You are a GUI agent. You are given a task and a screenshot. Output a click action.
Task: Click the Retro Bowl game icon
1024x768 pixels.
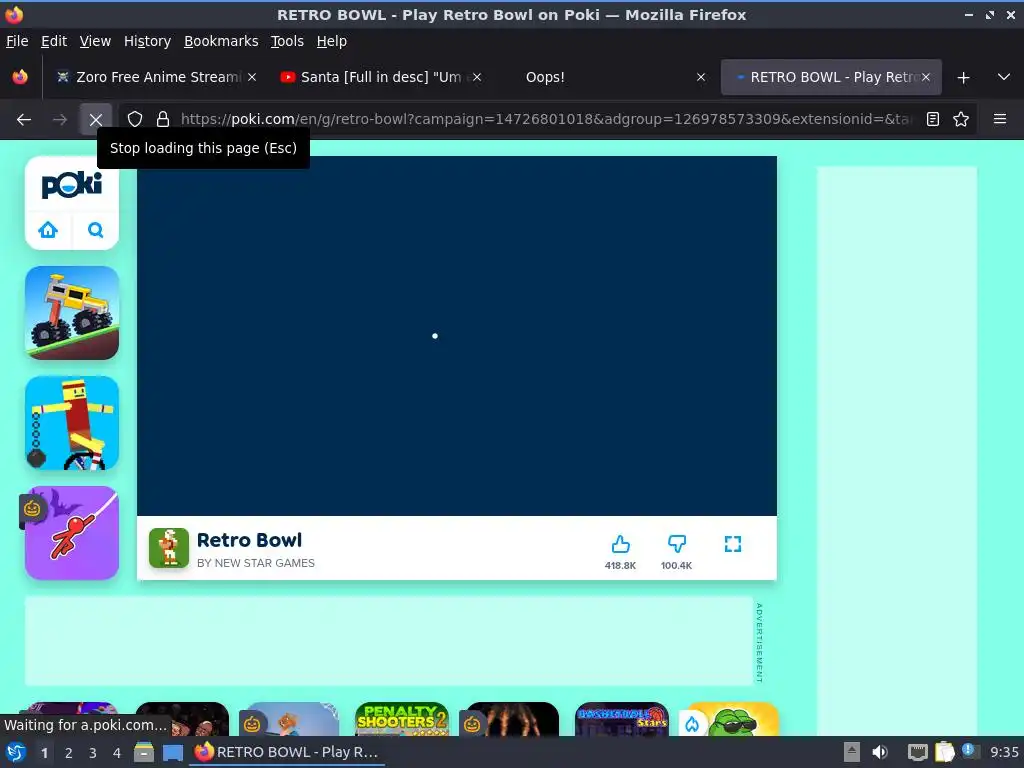tap(168, 548)
